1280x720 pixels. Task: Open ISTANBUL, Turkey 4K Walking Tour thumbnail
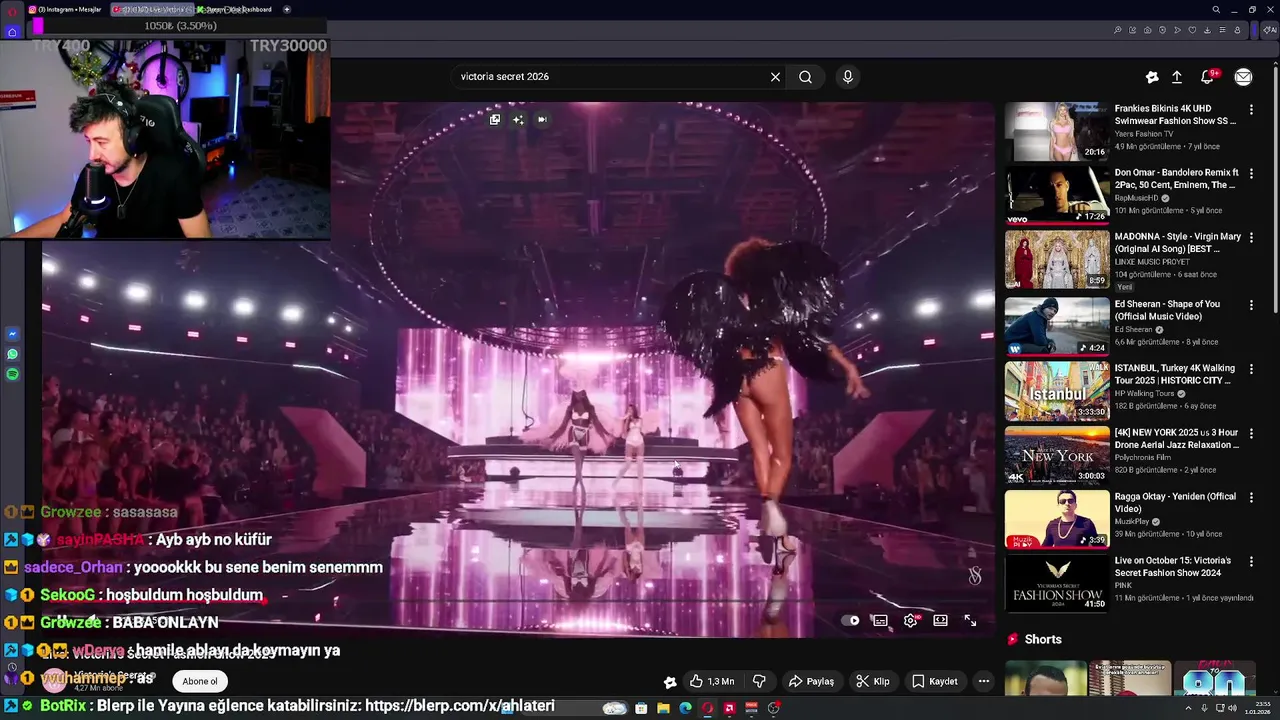[1057, 391]
